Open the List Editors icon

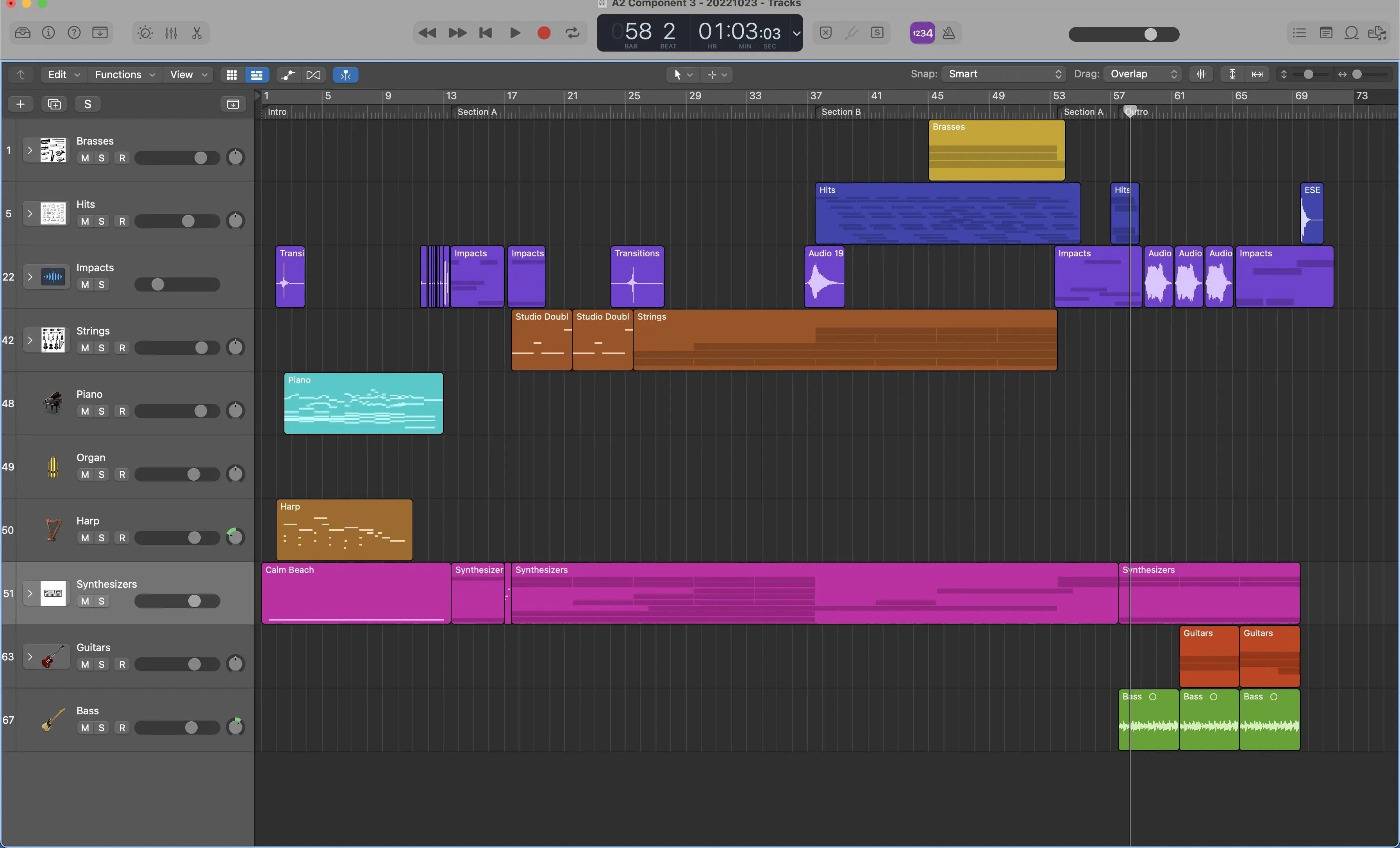pos(1300,33)
